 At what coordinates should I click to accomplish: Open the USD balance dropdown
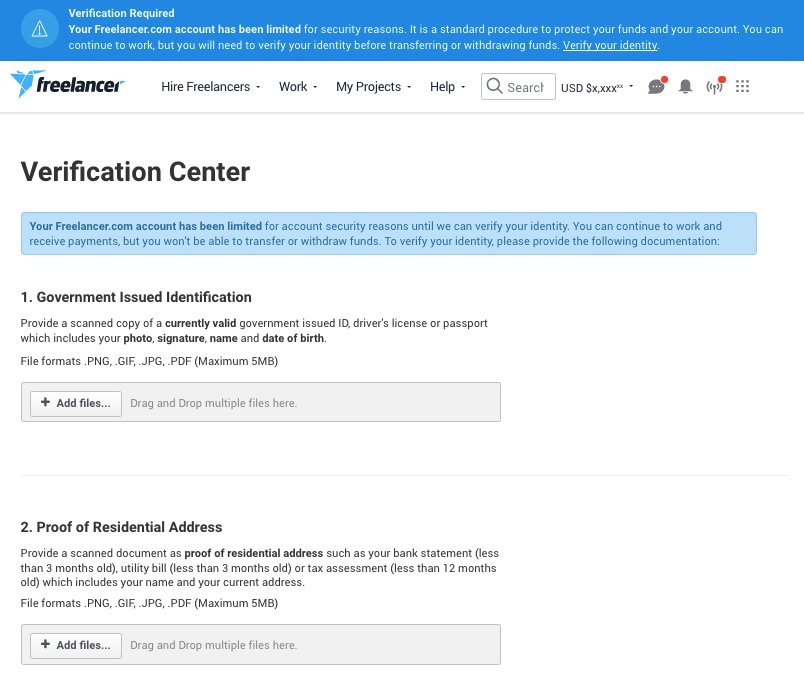(597, 88)
